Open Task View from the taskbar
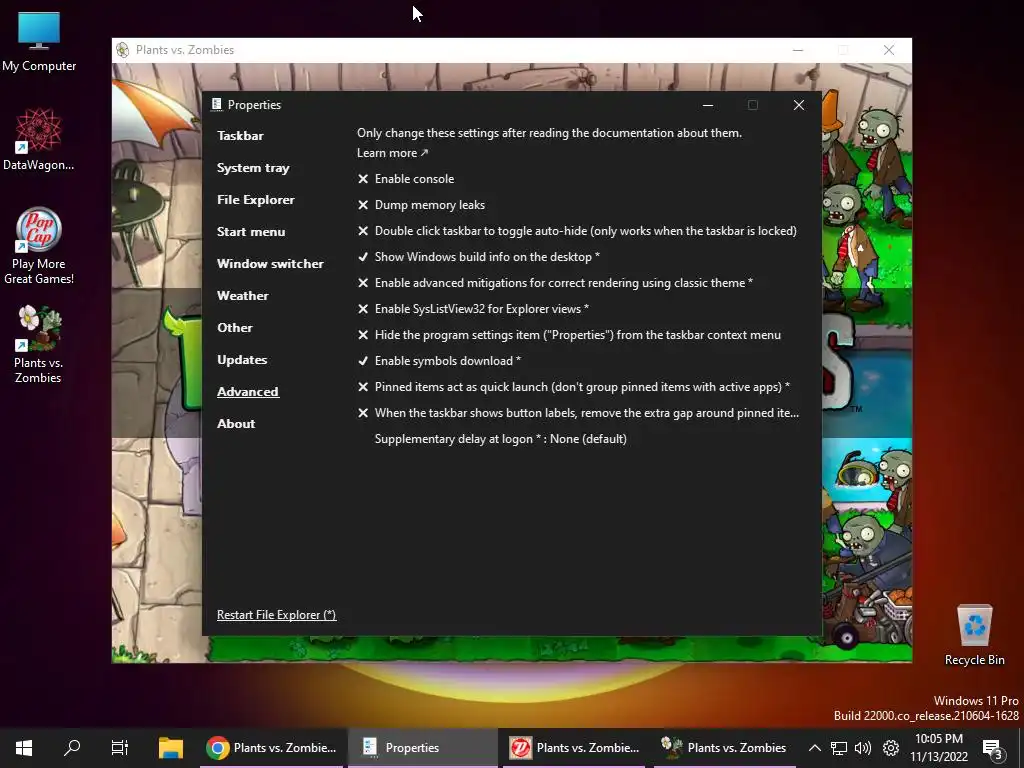The height and width of the screenshot is (768, 1024). (x=120, y=748)
